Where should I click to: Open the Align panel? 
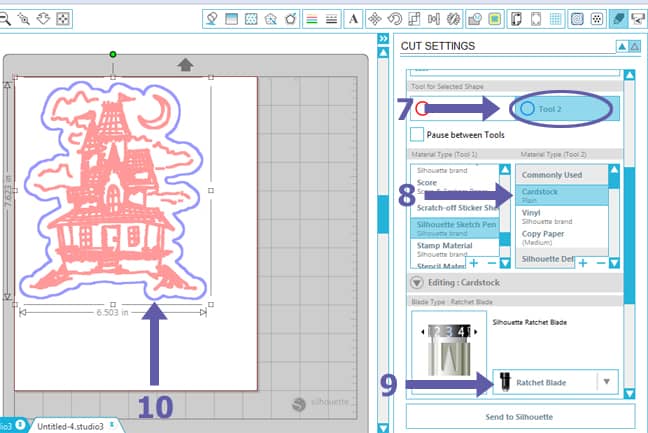(x=434, y=19)
